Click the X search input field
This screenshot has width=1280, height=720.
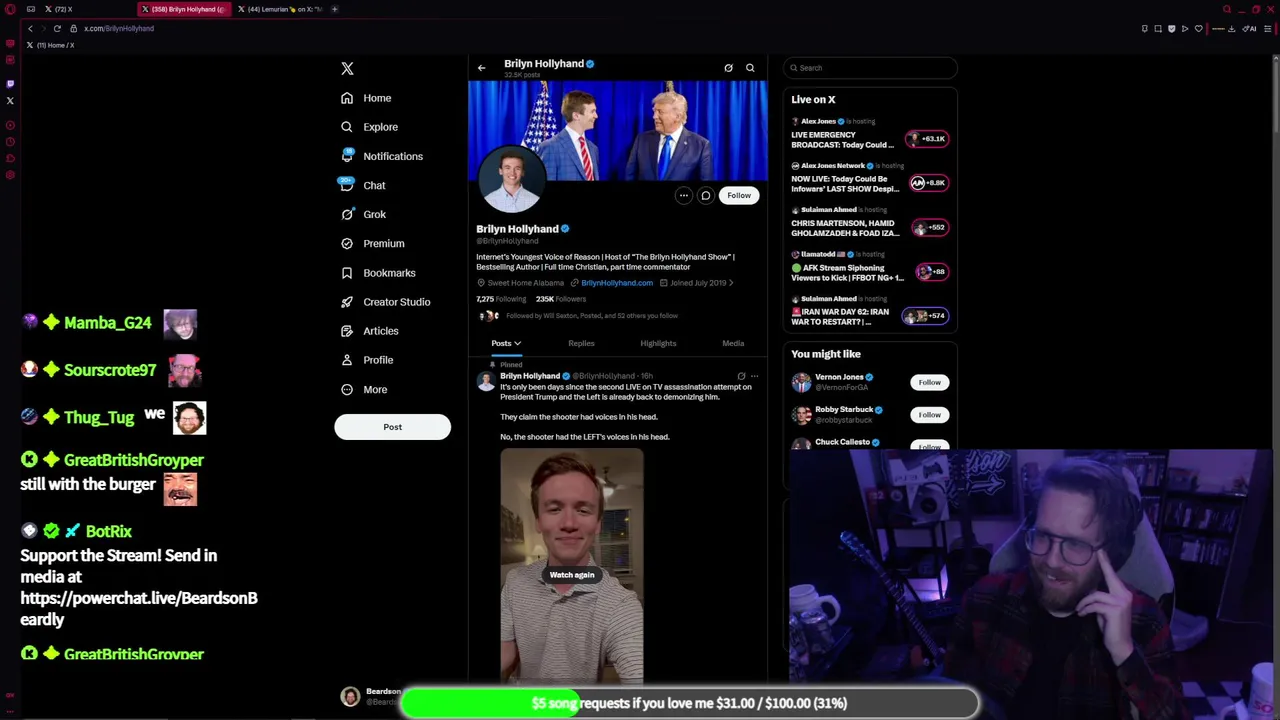coord(870,68)
